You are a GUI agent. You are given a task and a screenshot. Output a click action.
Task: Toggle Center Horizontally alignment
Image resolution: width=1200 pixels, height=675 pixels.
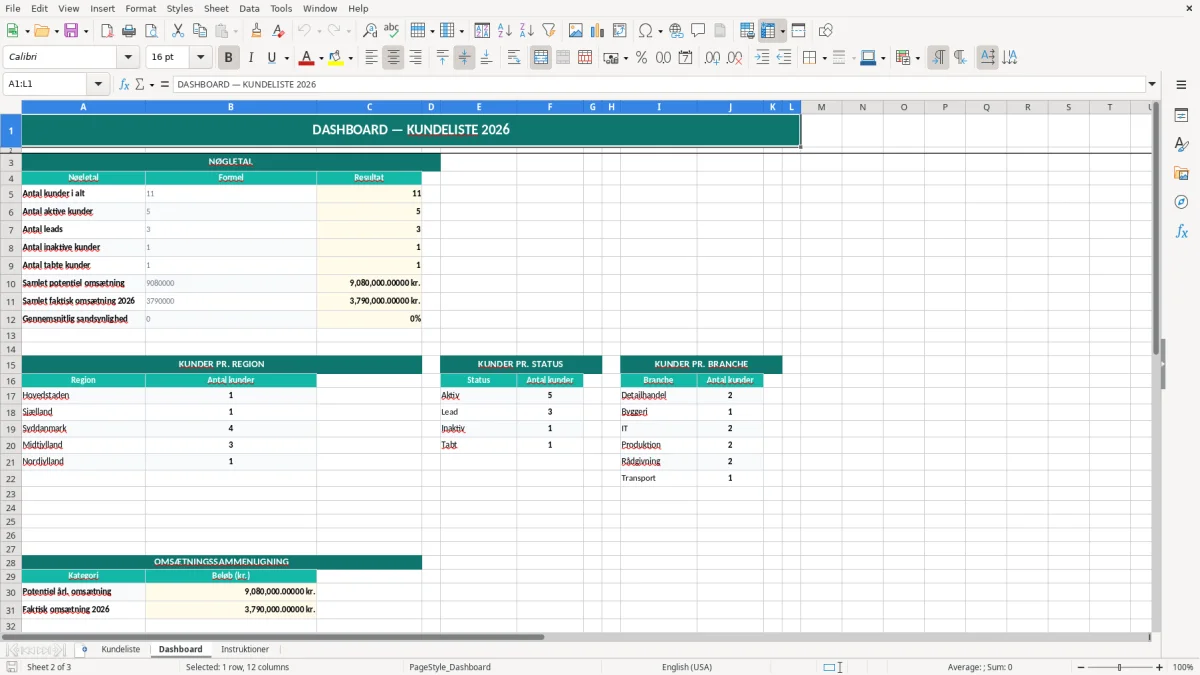393,58
